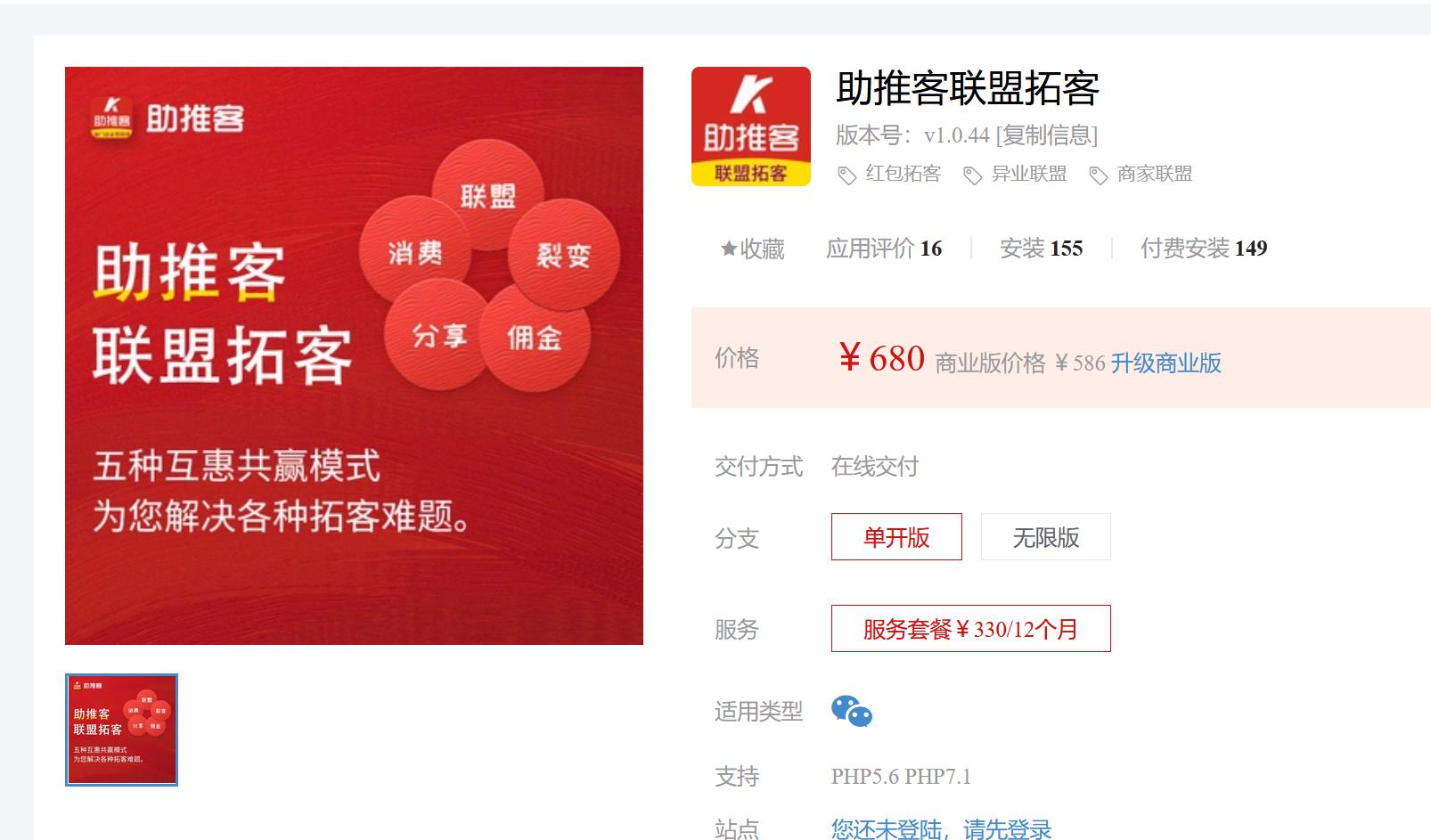Open the 异业联盟 tag
The width and height of the screenshot is (1431, 840).
tap(1029, 174)
